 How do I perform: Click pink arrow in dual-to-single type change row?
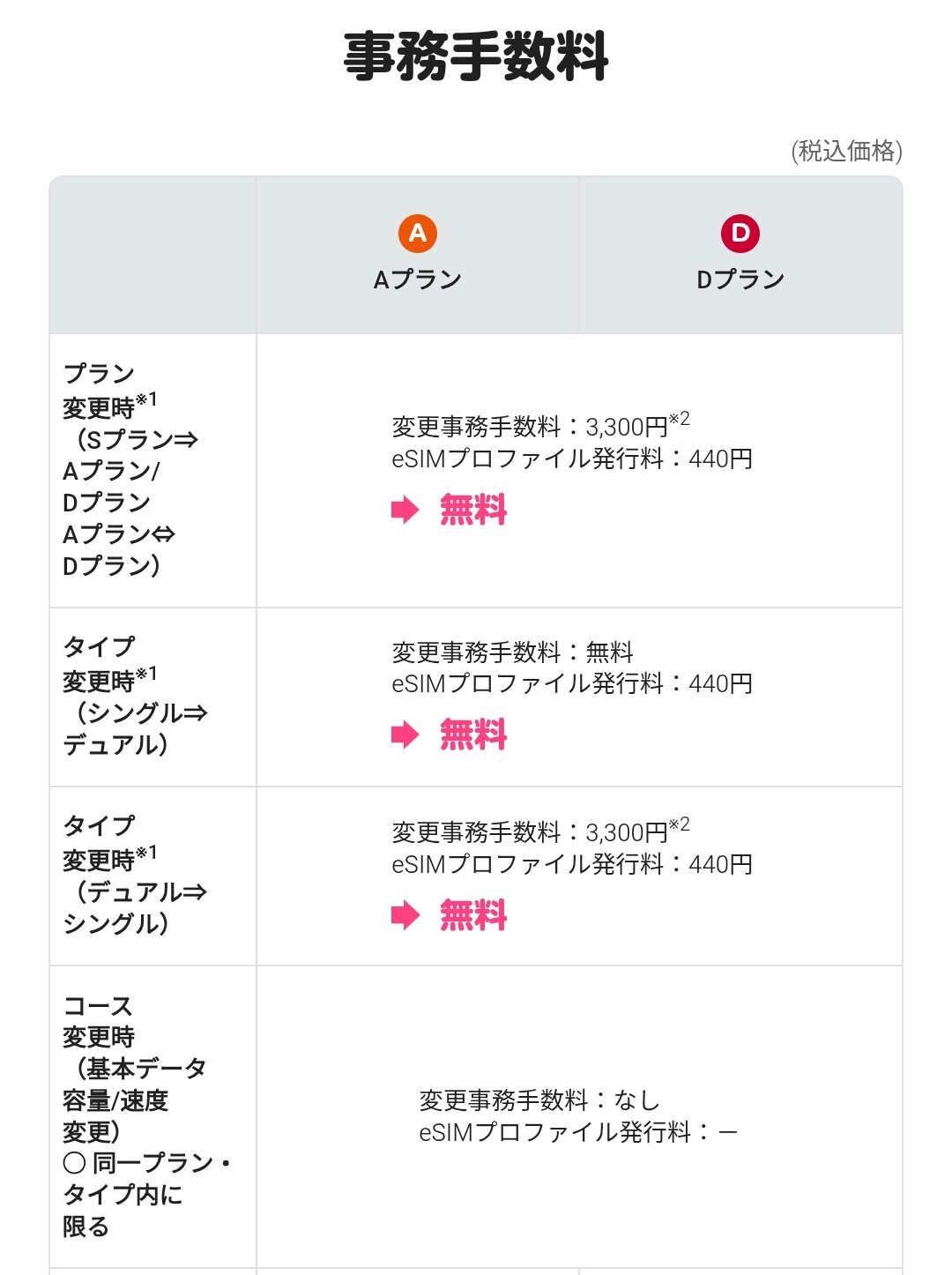(405, 915)
